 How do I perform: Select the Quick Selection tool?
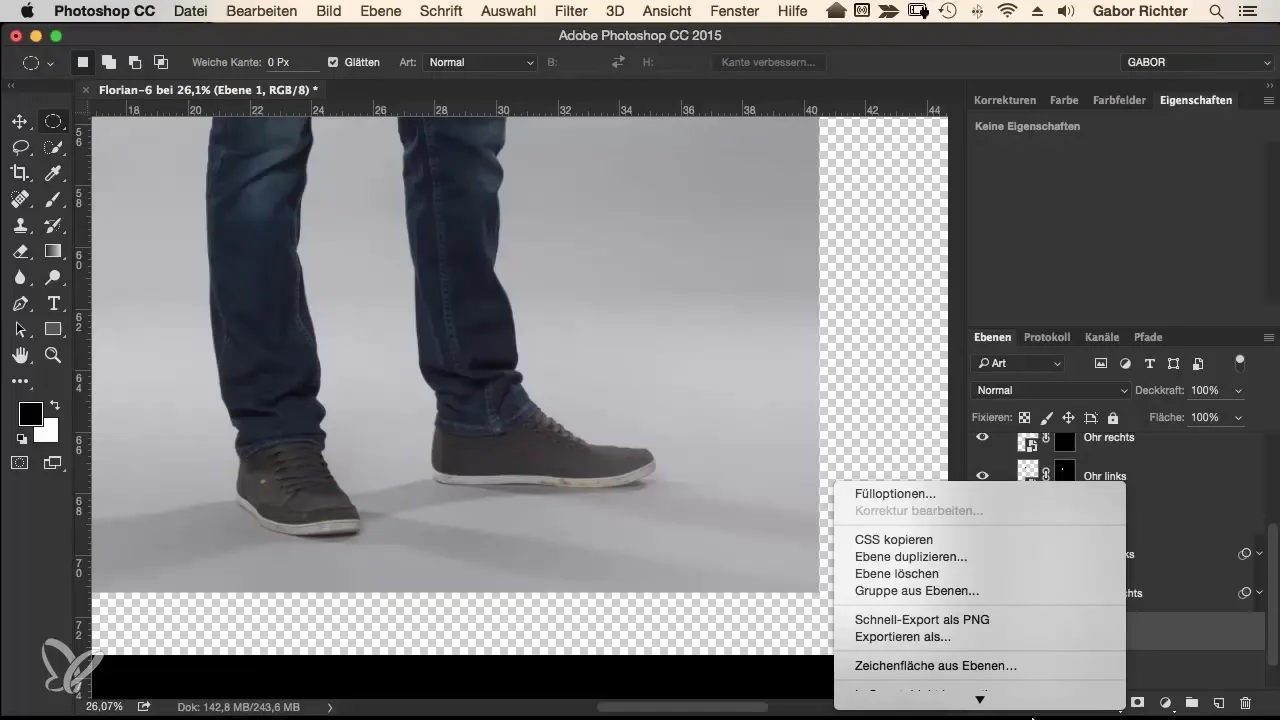[53, 148]
